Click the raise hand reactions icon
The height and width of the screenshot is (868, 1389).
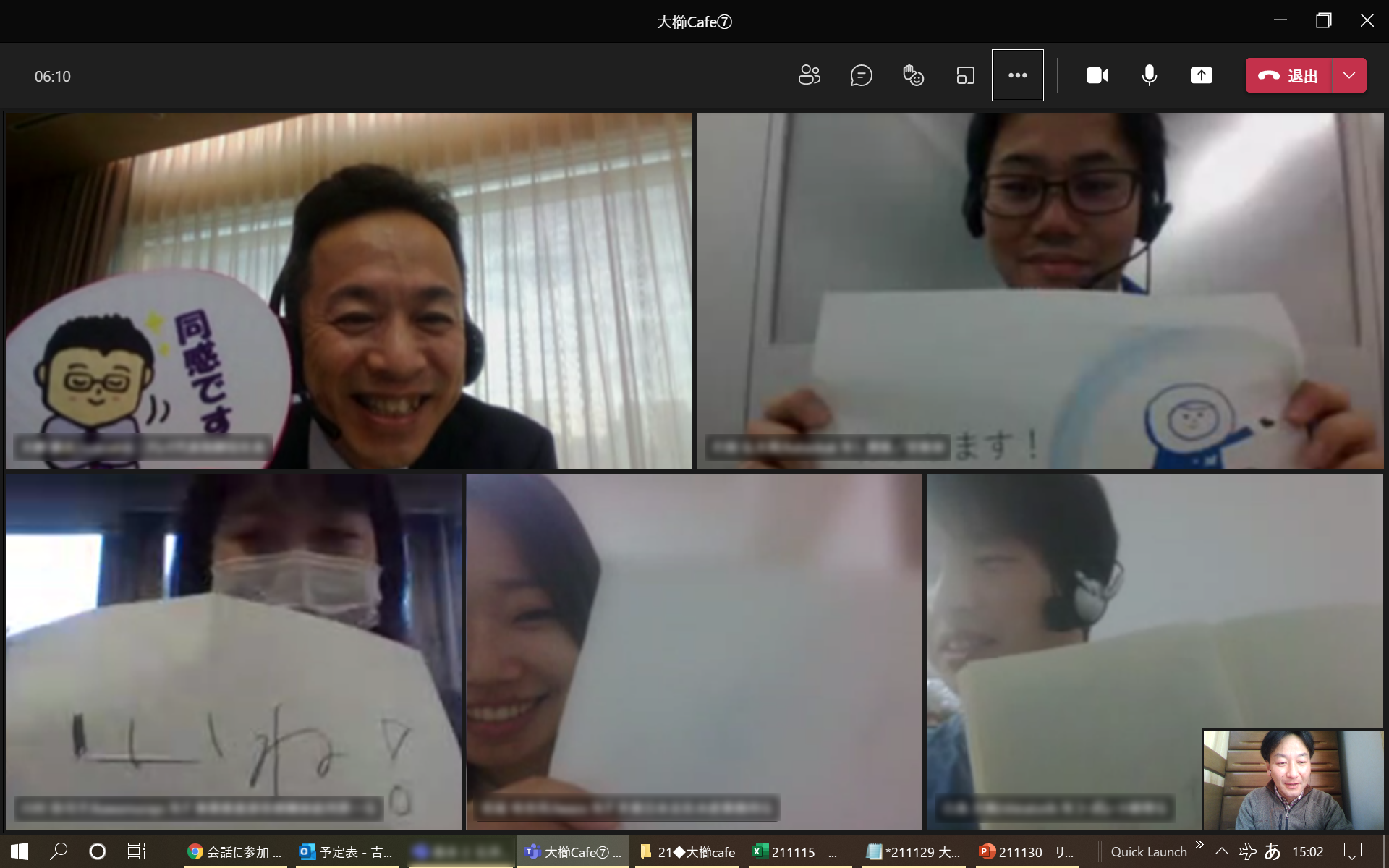click(913, 75)
